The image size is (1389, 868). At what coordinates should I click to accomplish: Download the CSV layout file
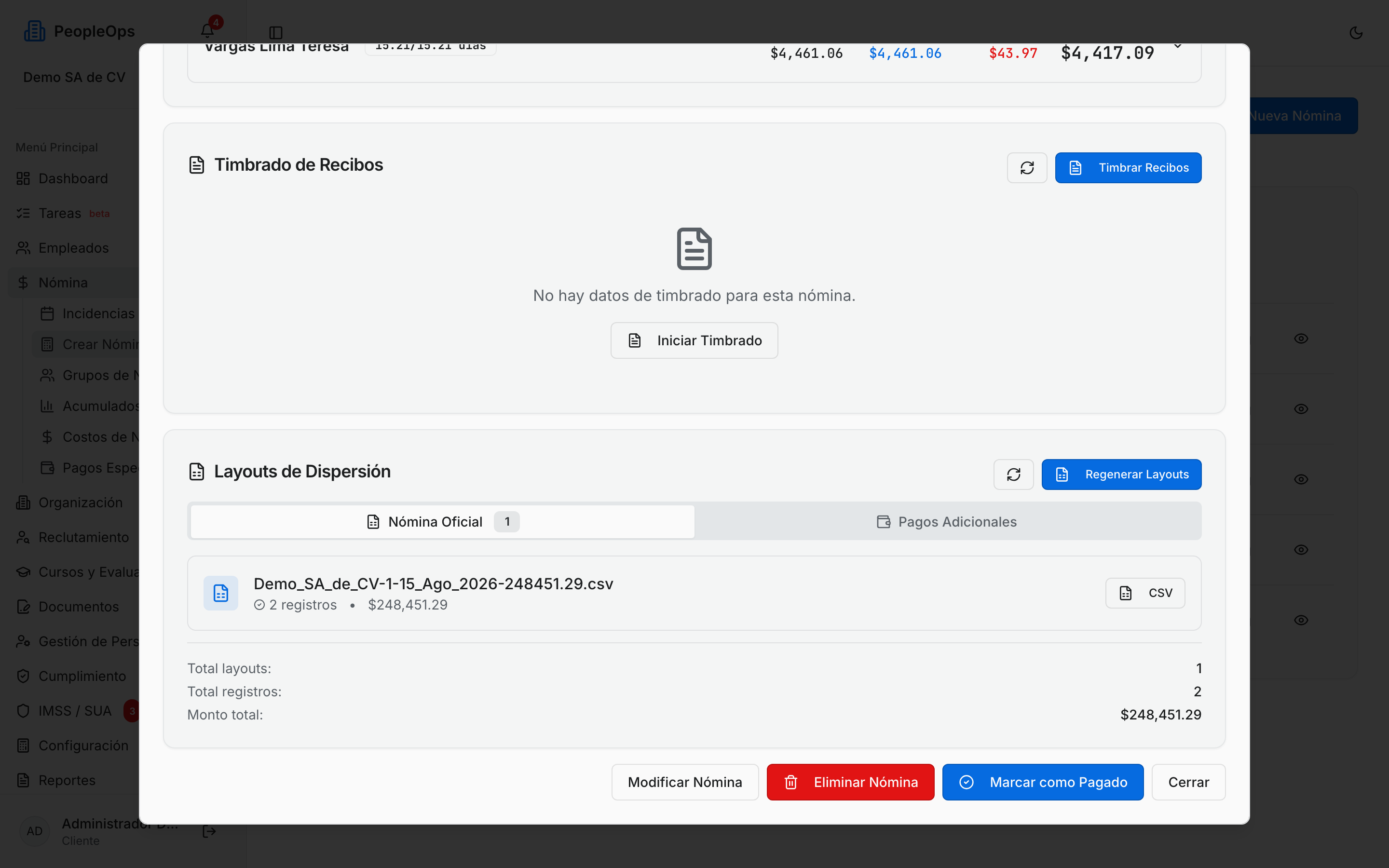1145,593
